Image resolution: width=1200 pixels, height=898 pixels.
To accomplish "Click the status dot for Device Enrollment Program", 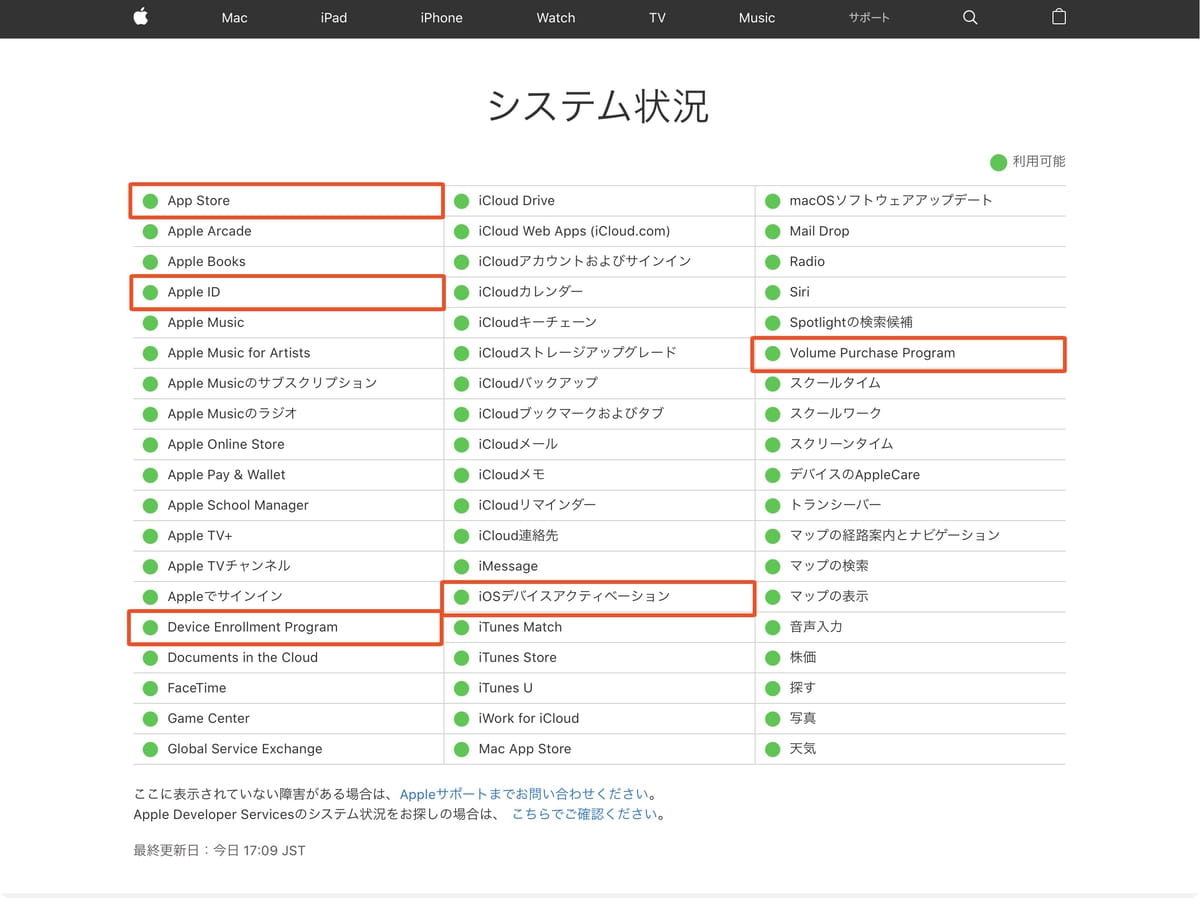I will 150,627.
